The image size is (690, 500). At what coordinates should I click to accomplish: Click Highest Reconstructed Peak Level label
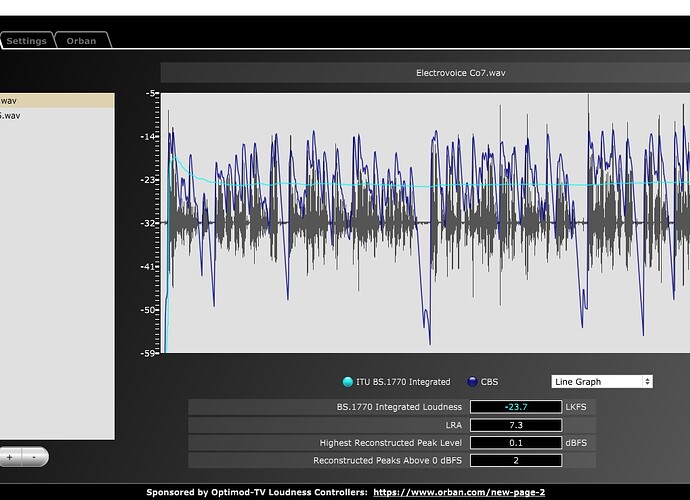tap(391, 443)
